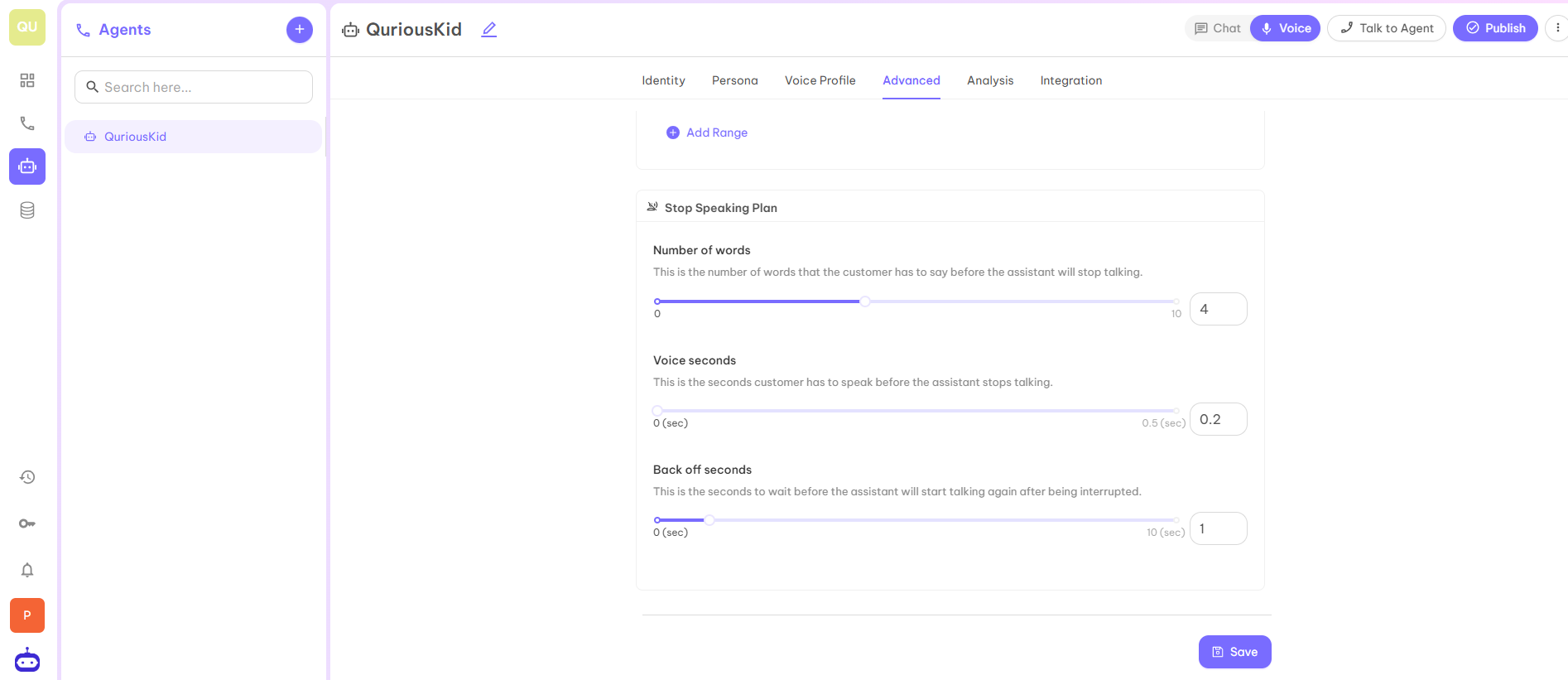Open the Identity tab

pyautogui.click(x=663, y=80)
